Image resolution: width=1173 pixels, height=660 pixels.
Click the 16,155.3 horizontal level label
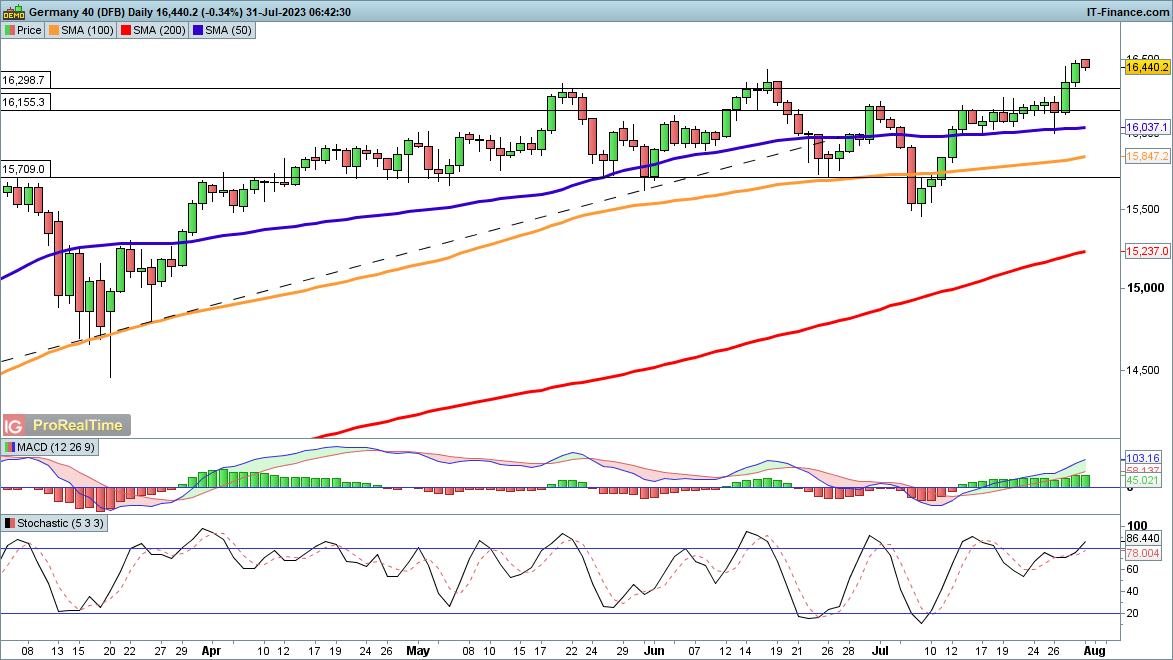(x=24, y=103)
